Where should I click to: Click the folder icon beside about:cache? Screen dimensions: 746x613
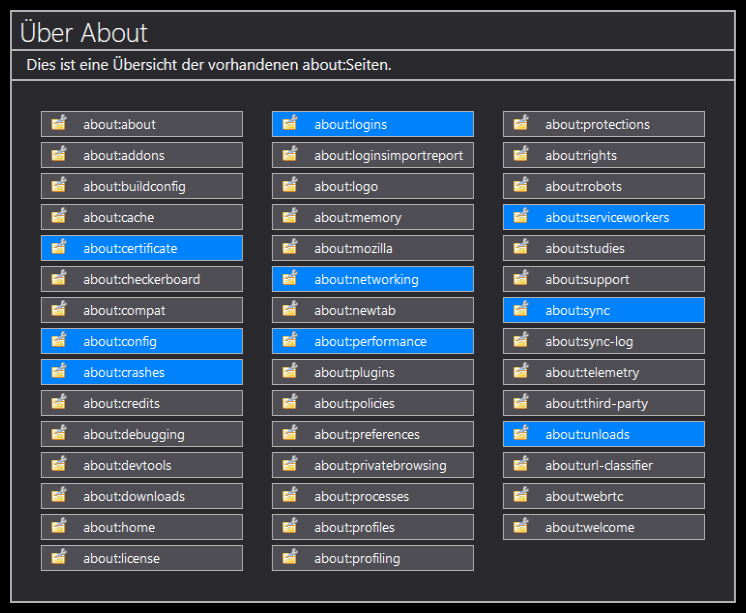[59, 216]
